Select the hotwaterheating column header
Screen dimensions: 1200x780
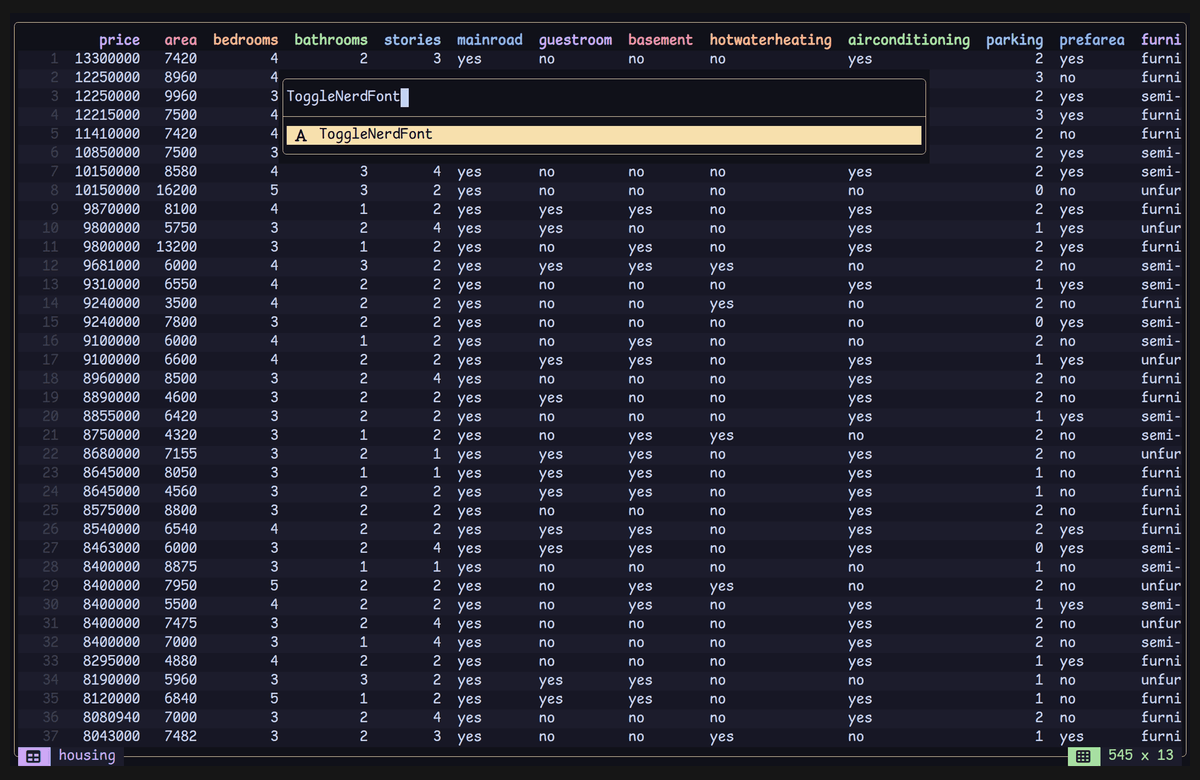pyautogui.click(x=771, y=40)
